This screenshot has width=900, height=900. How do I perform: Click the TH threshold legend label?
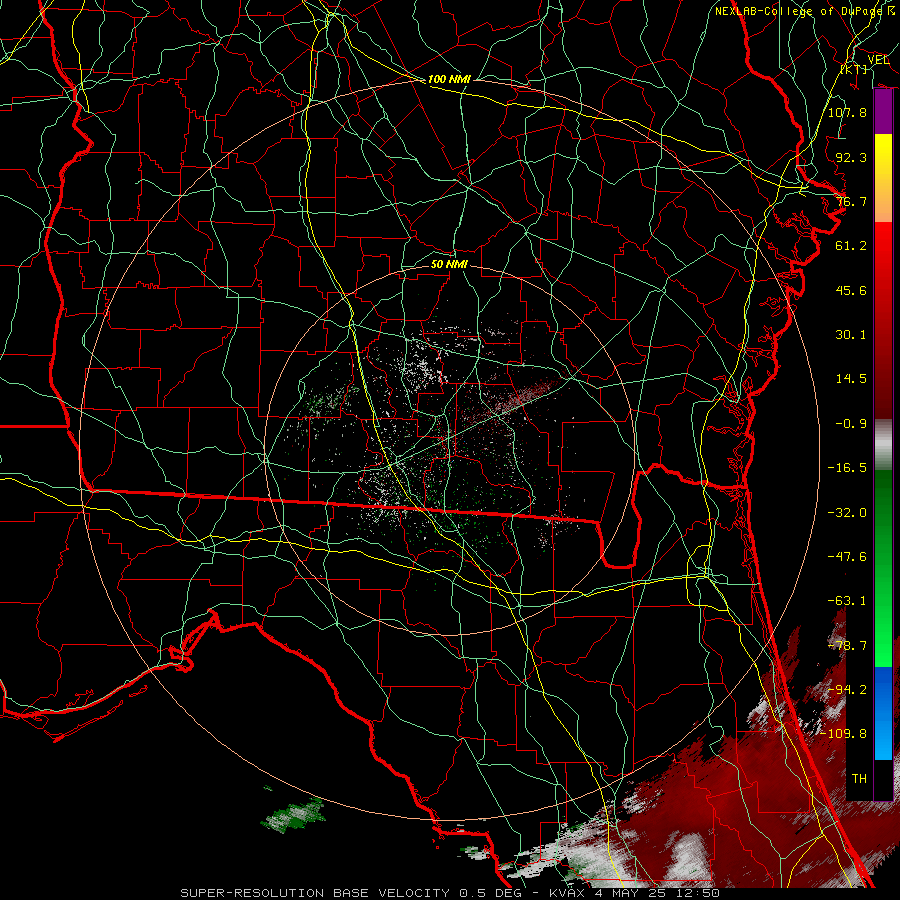tap(859, 779)
